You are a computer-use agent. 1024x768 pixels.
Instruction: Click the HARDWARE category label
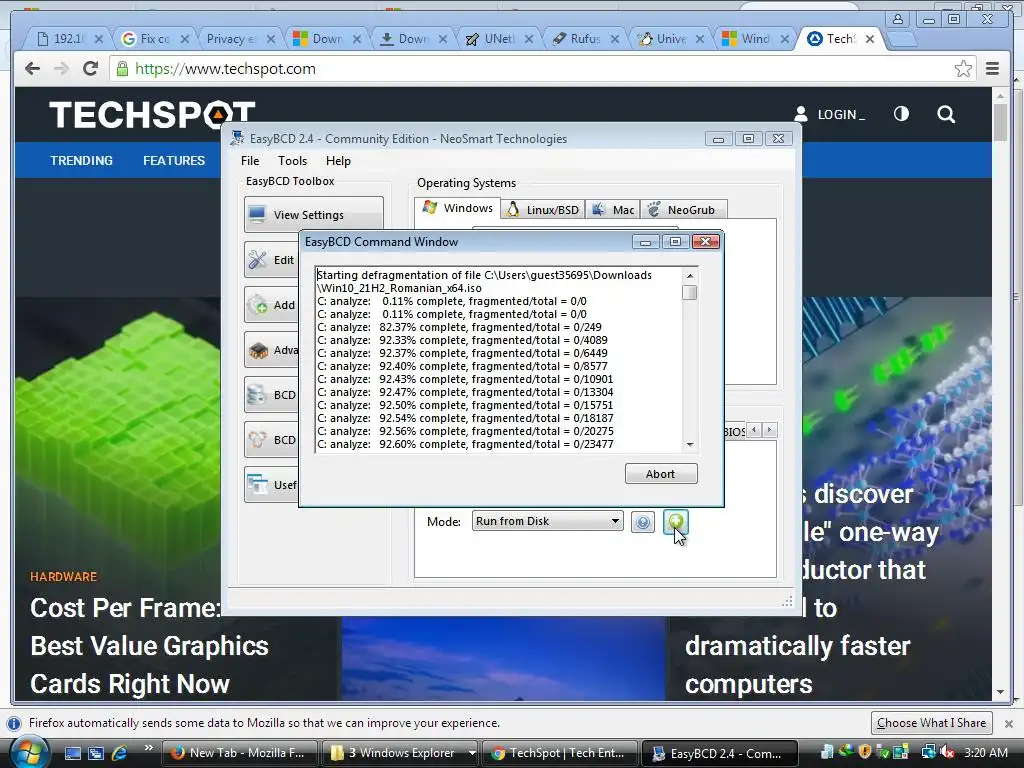point(63,577)
